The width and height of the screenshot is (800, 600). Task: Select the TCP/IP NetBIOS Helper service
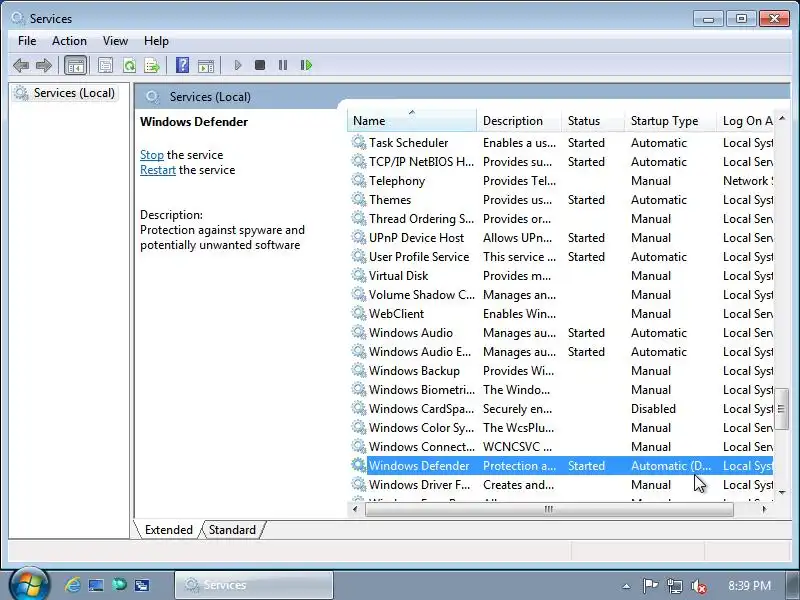pos(561,162)
